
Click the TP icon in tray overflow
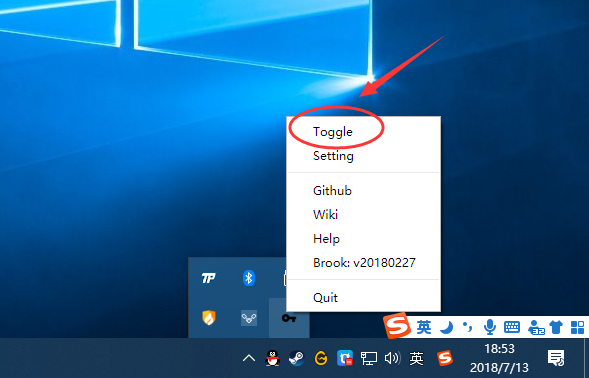(208, 278)
